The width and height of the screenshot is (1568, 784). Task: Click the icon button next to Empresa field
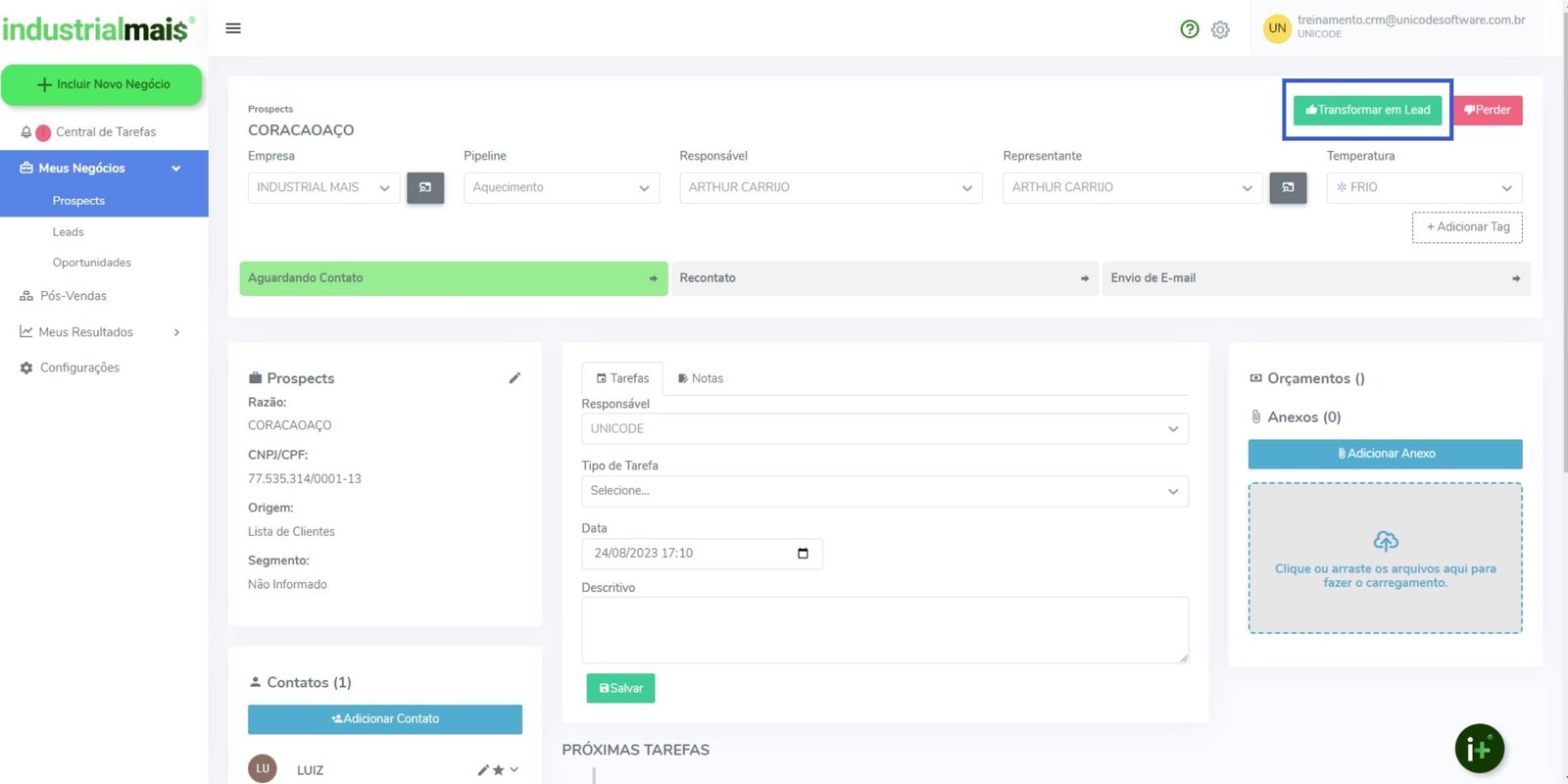[425, 187]
